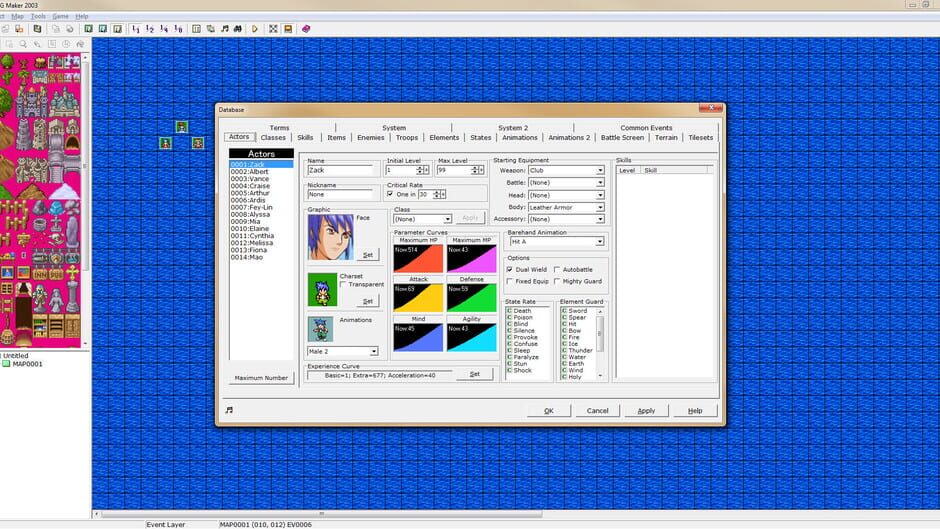Click Set button beside the Face graphic

pos(367,255)
